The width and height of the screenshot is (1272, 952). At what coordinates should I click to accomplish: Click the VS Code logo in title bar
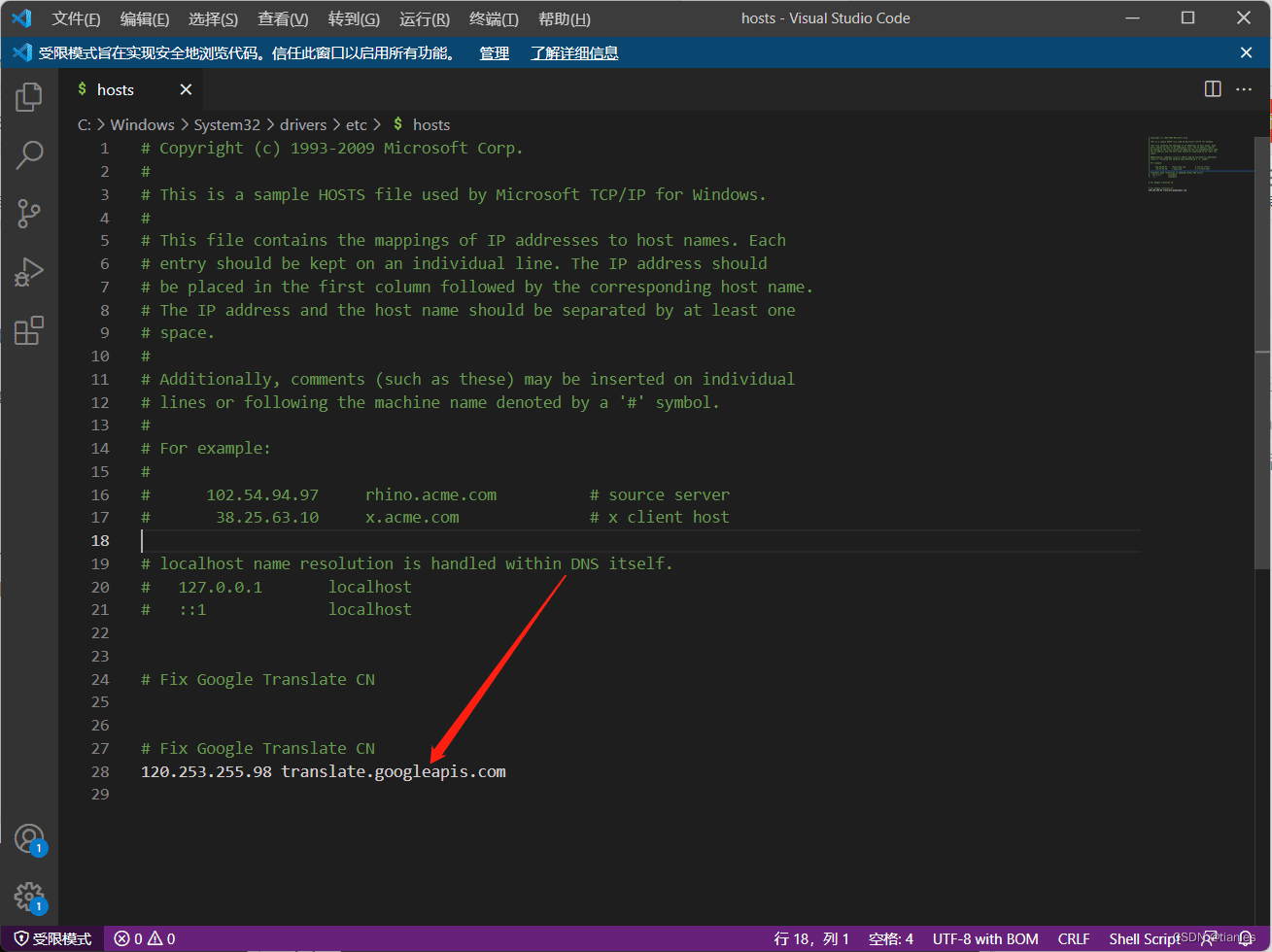pos(21,18)
